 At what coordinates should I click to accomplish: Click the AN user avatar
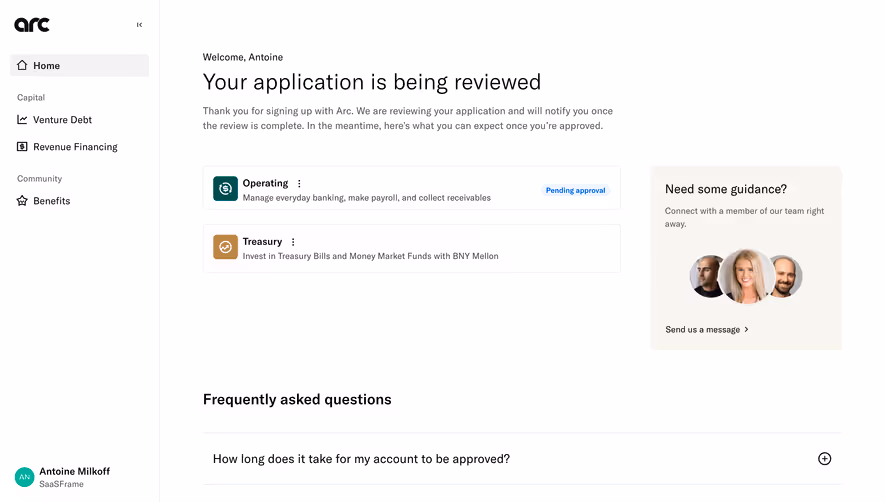24,477
